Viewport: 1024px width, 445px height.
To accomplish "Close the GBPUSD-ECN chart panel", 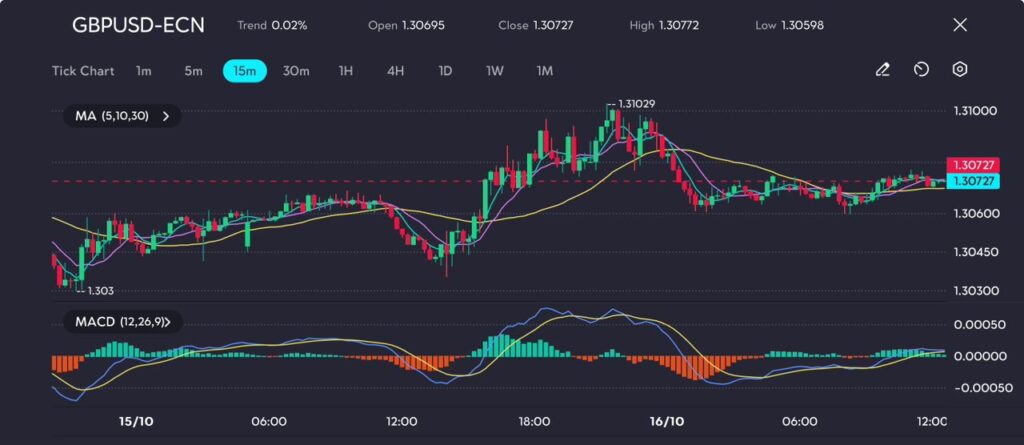I will [960, 25].
